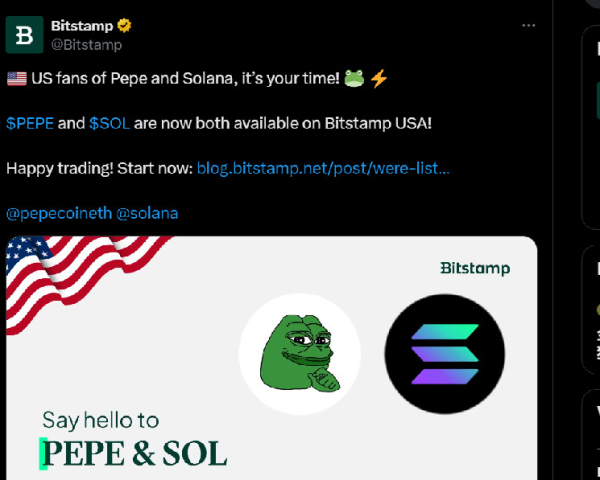Viewport: 600px width, 480px height.
Task: Open the @Bitstamp handle link
Action: 85,44
